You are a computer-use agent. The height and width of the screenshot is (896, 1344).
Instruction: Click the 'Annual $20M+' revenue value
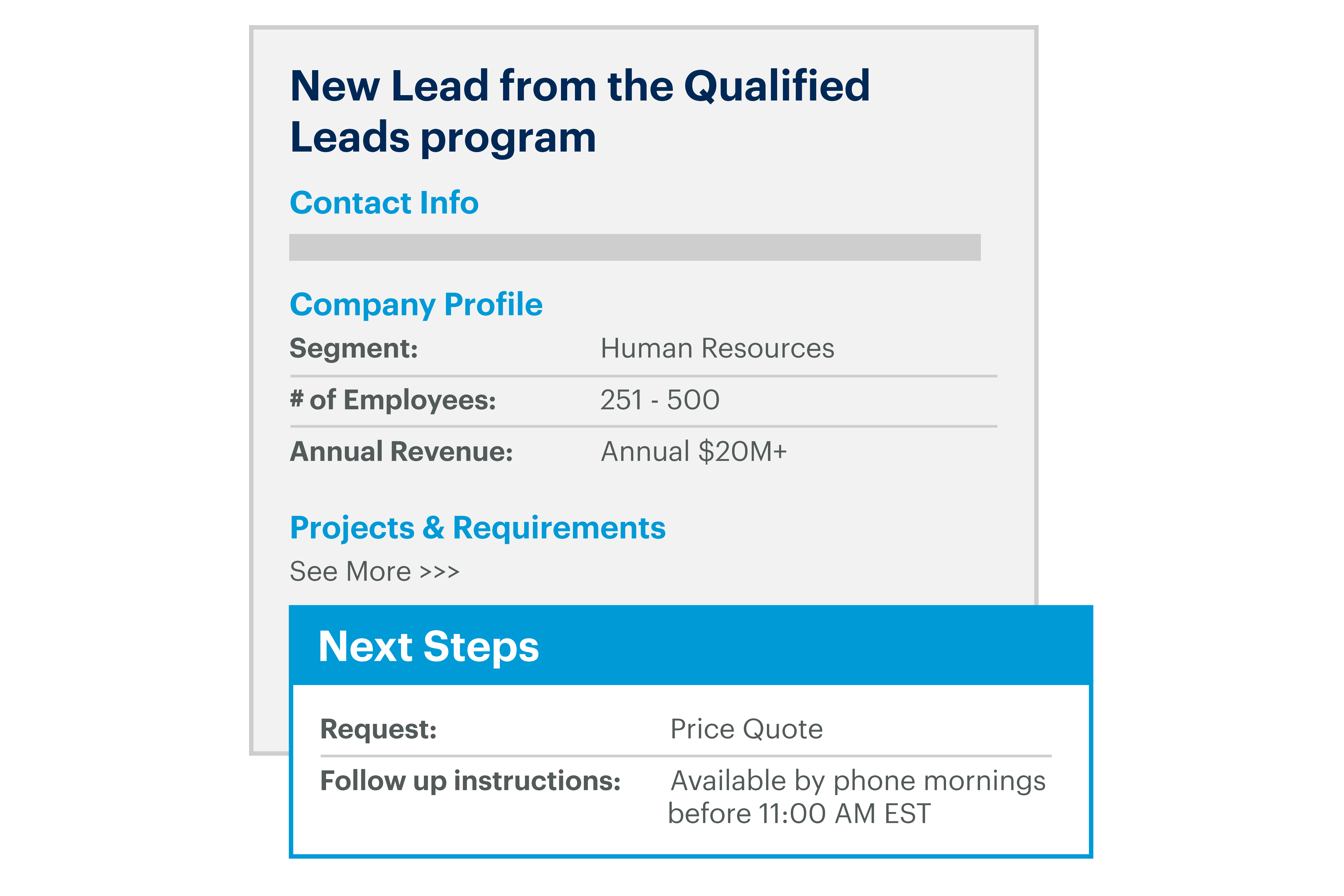(x=694, y=451)
